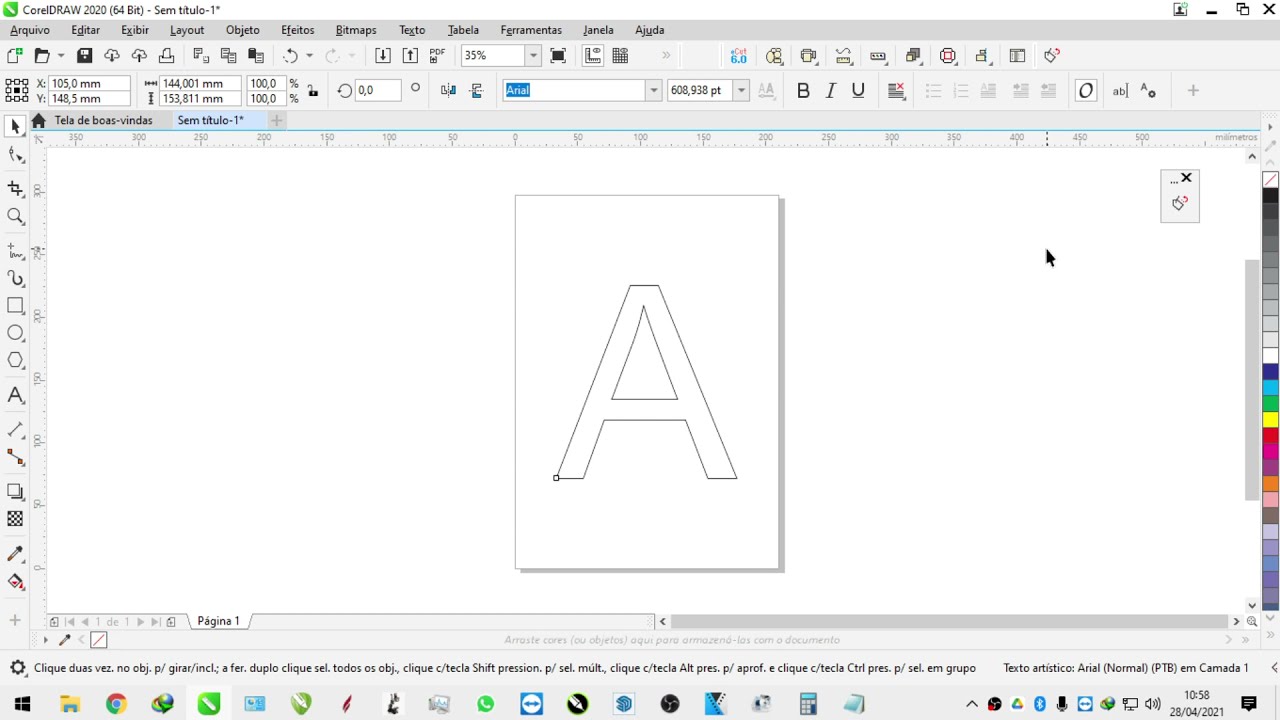Open the font size dropdown arrow
Image resolution: width=1280 pixels, height=720 pixels.
coord(741,90)
